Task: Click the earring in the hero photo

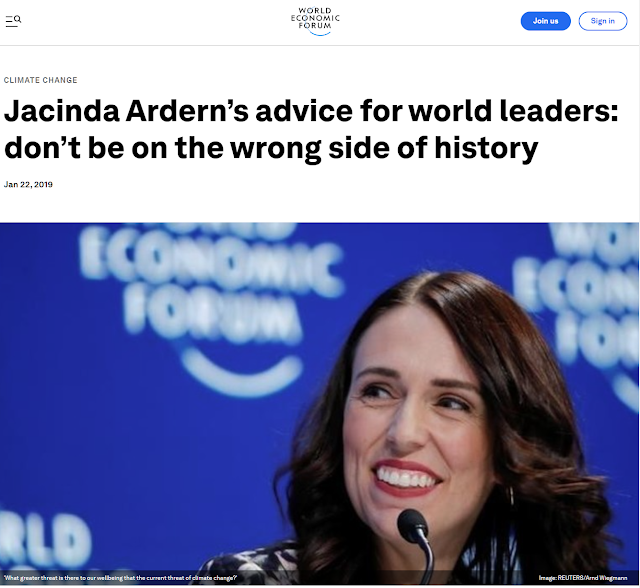Action: (x=510, y=496)
